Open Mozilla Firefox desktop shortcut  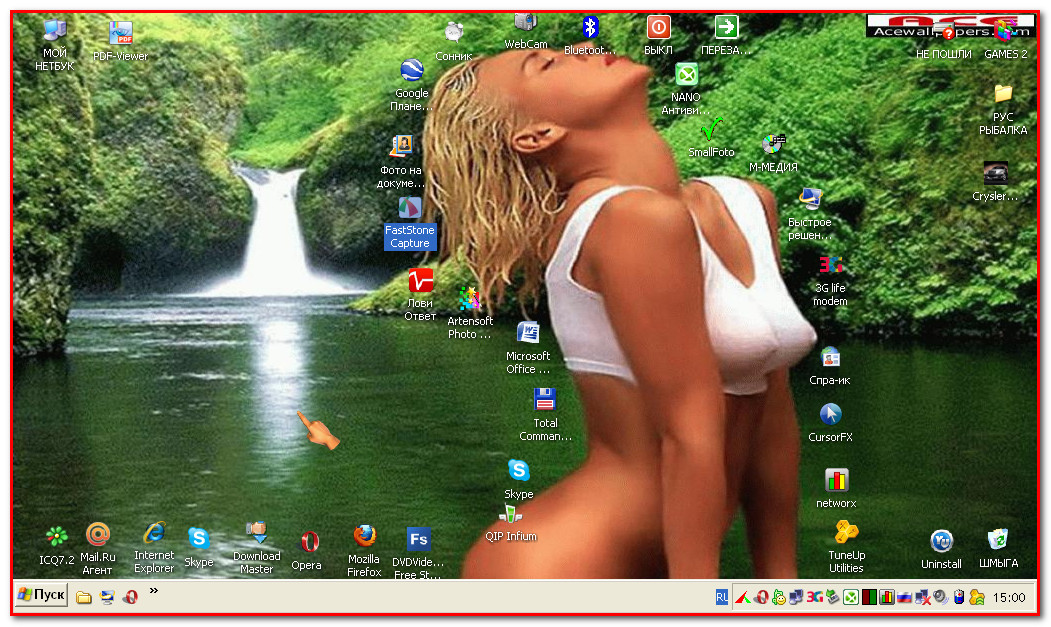click(364, 537)
